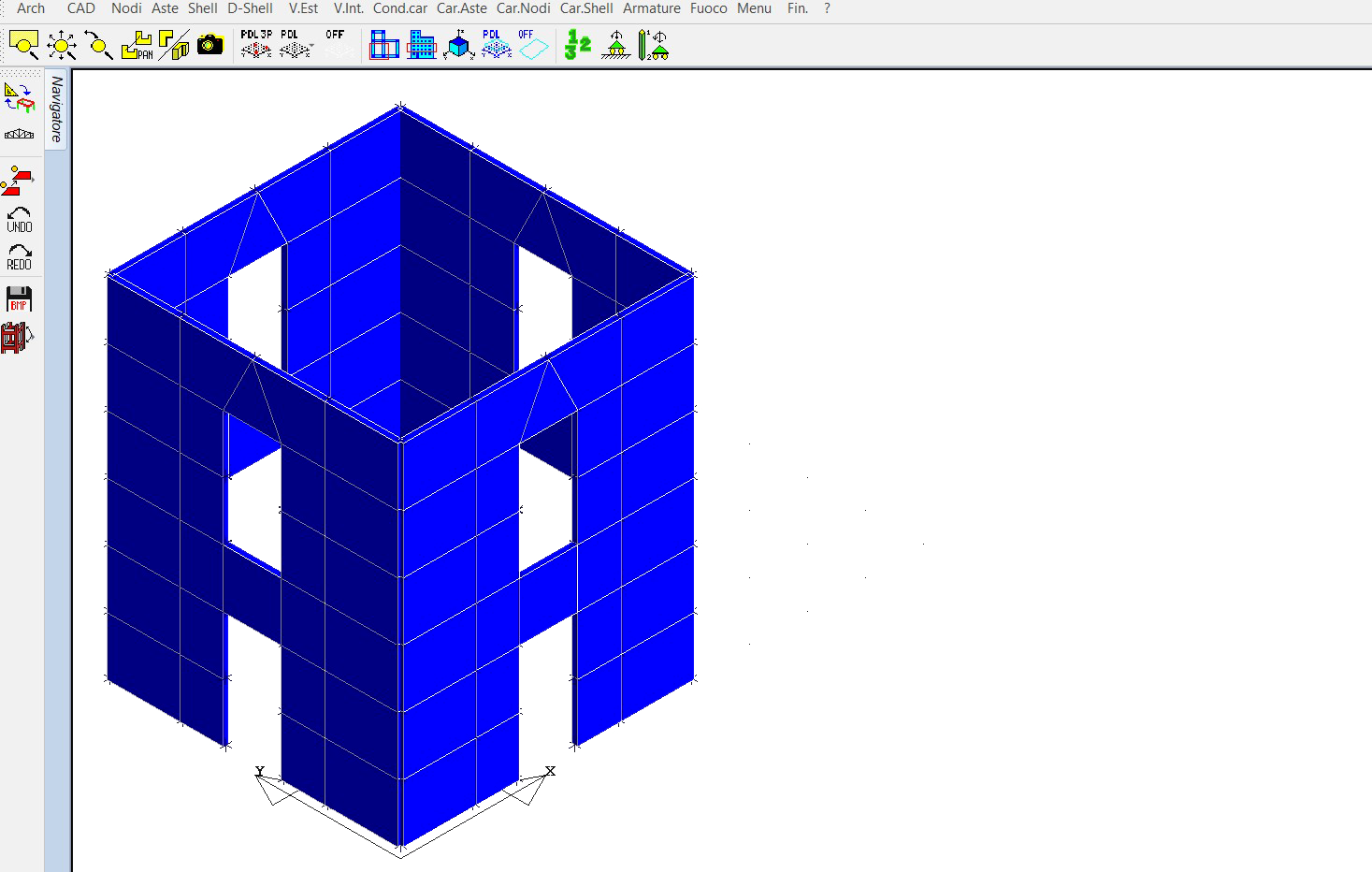Viewport: 1372px width, 872px height.
Task: Click the building elevation section icon
Action: point(422,45)
